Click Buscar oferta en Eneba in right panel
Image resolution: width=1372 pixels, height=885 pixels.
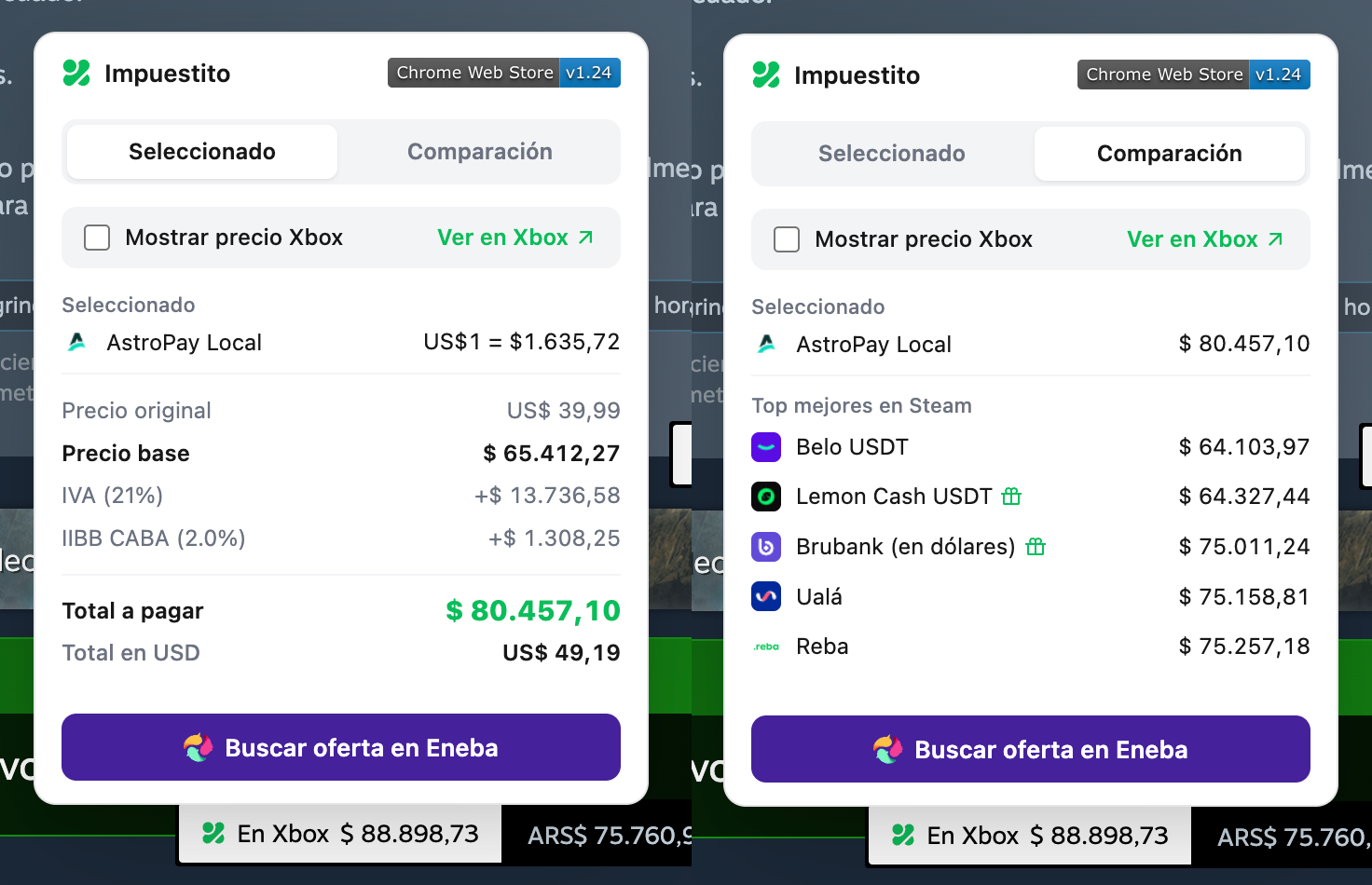tap(1031, 749)
